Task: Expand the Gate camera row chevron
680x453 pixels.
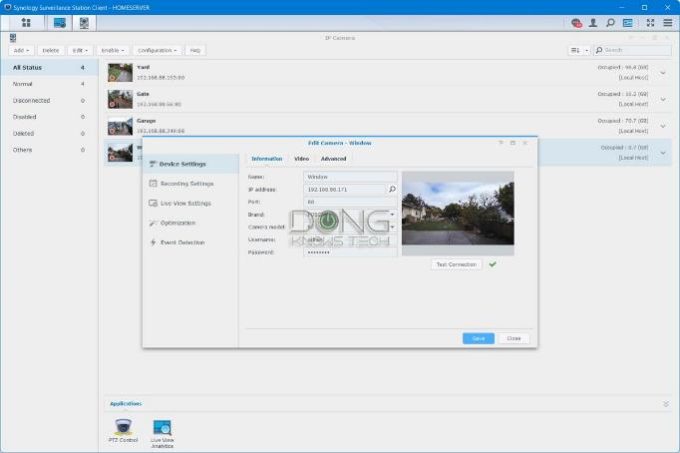Action: point(663,99)
